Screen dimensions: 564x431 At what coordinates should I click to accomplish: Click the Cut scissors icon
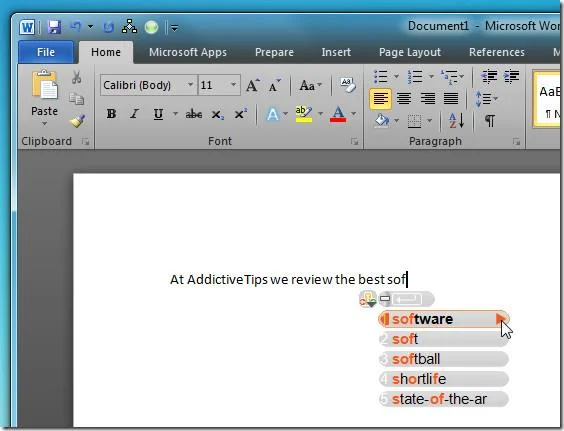click(x=76, y=77)
